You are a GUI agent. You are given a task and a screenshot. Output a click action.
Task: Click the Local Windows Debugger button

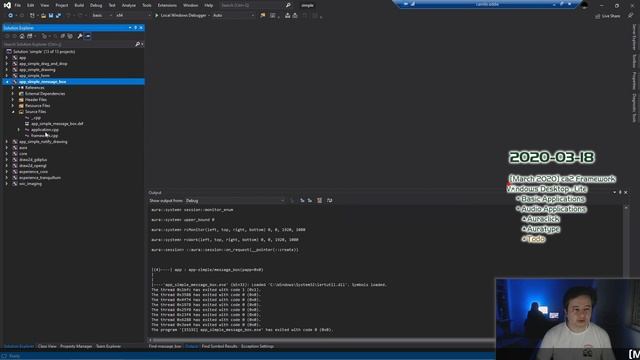click(182, 16)
